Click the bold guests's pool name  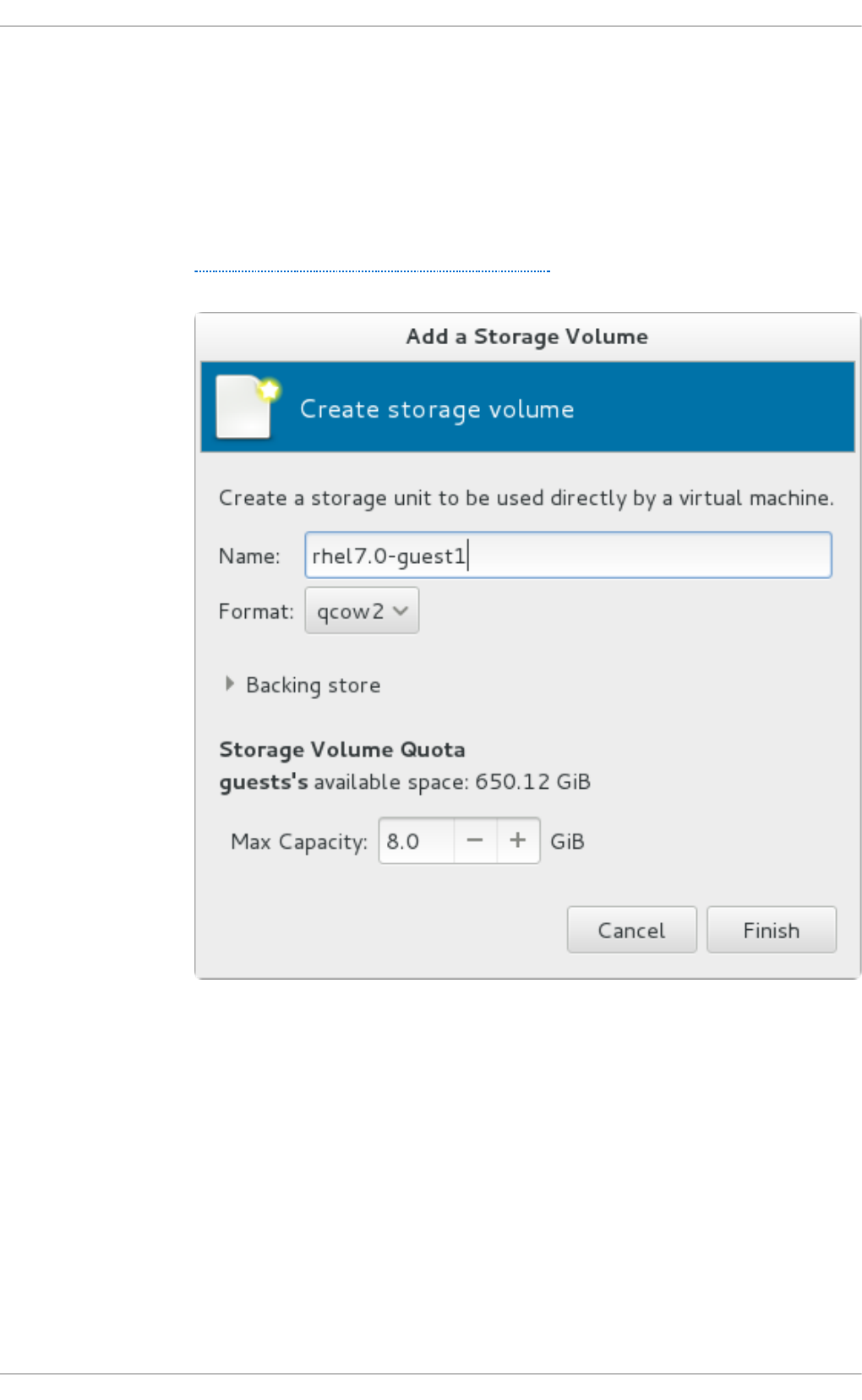(264, 782)
